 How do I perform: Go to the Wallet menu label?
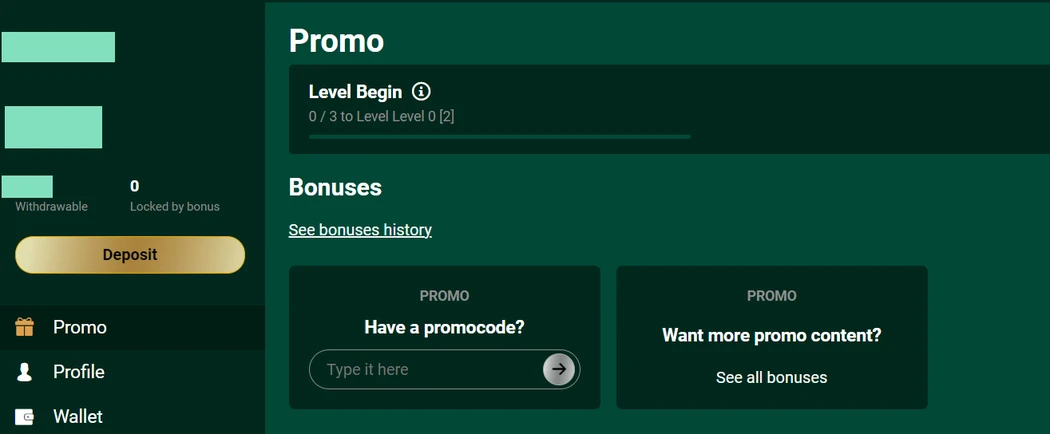[78, 416]
